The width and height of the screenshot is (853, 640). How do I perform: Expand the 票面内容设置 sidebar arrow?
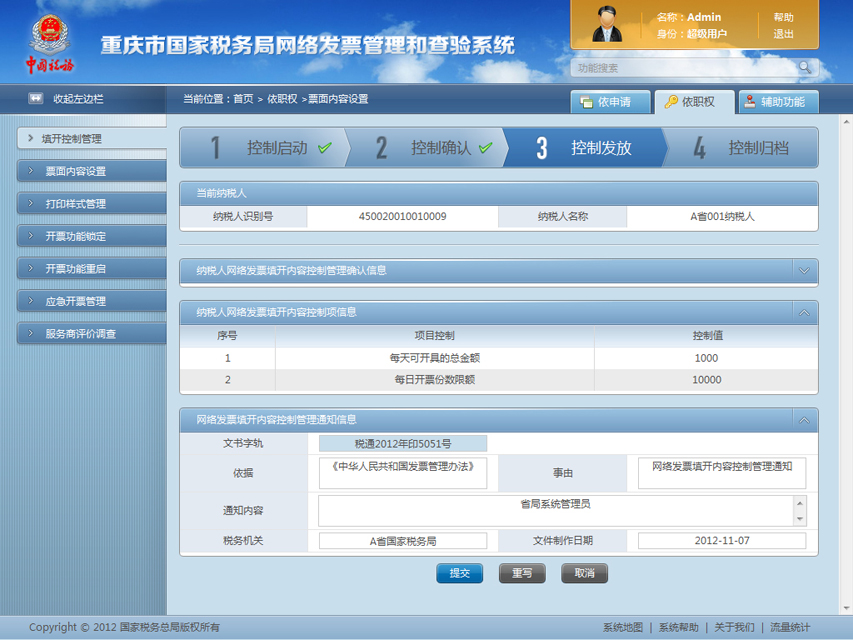tap(31, 171)
